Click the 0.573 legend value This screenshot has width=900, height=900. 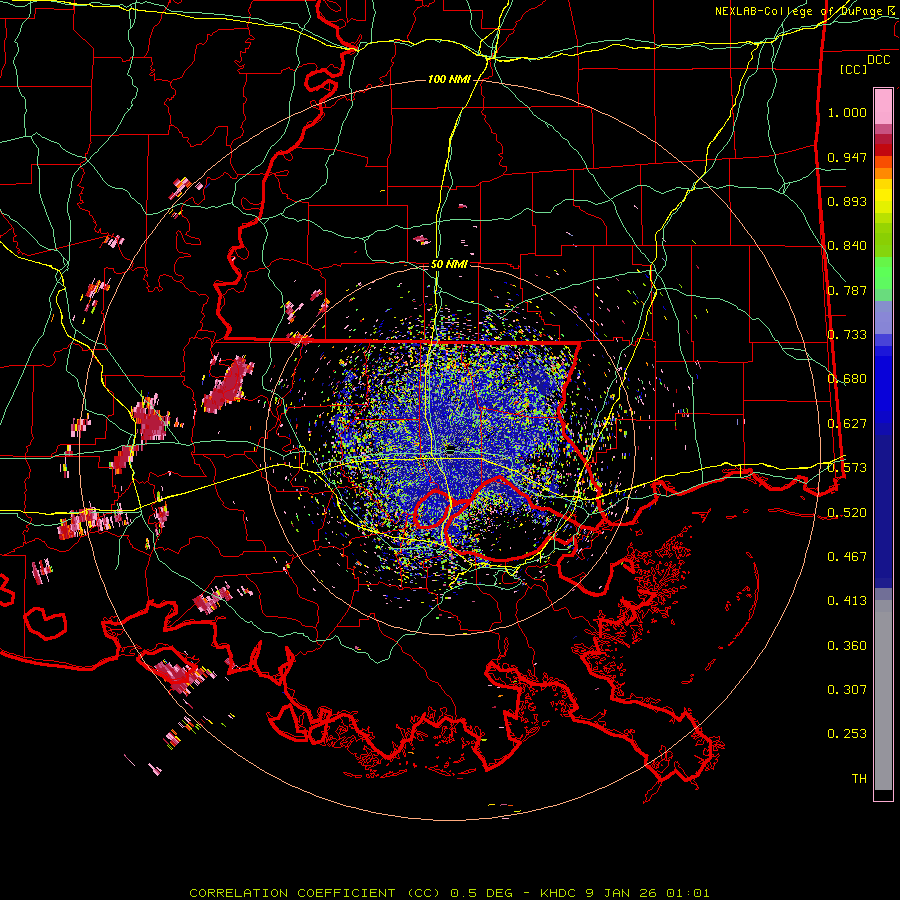[x=847, y=468]
